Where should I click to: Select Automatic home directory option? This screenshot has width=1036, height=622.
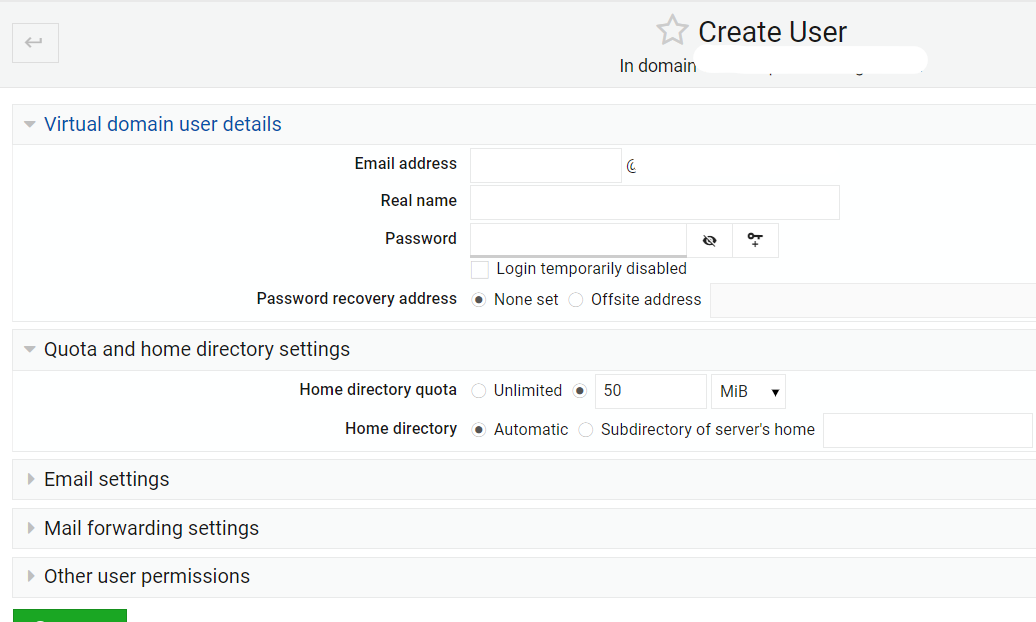(x=479, y=430)
